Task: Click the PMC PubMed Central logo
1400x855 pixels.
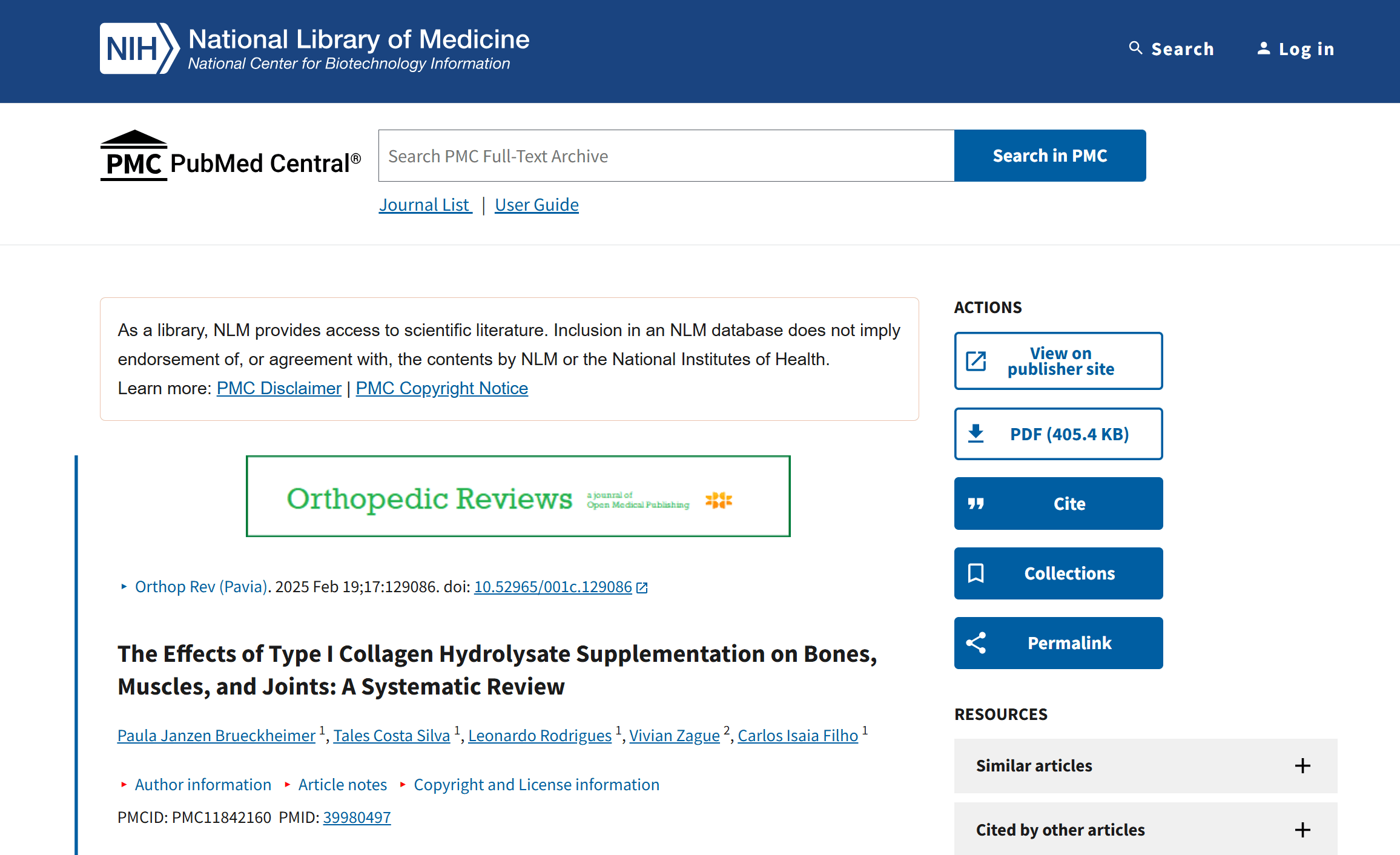Action: [x=230, y=156]
